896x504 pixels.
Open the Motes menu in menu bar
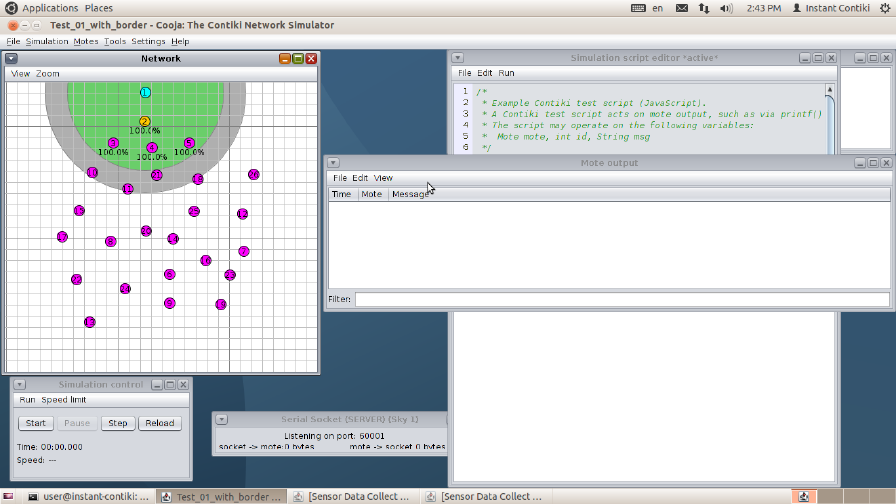click(x=86, y=42)
